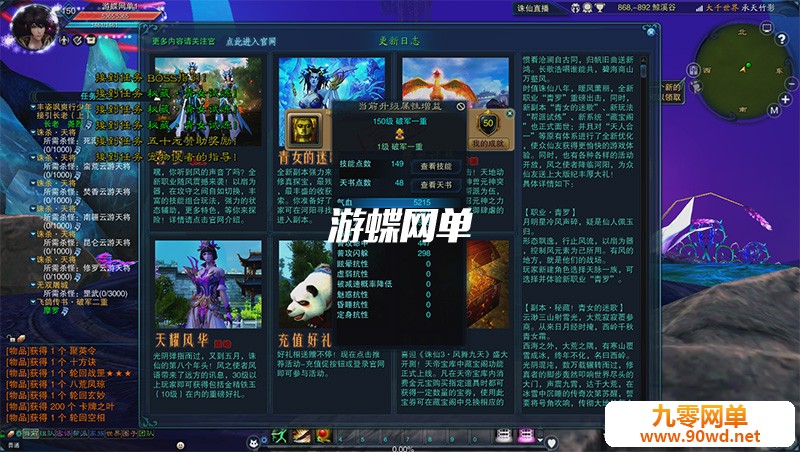Use the slashing blades skill slot
800x452 pixels.
point(301,436)
